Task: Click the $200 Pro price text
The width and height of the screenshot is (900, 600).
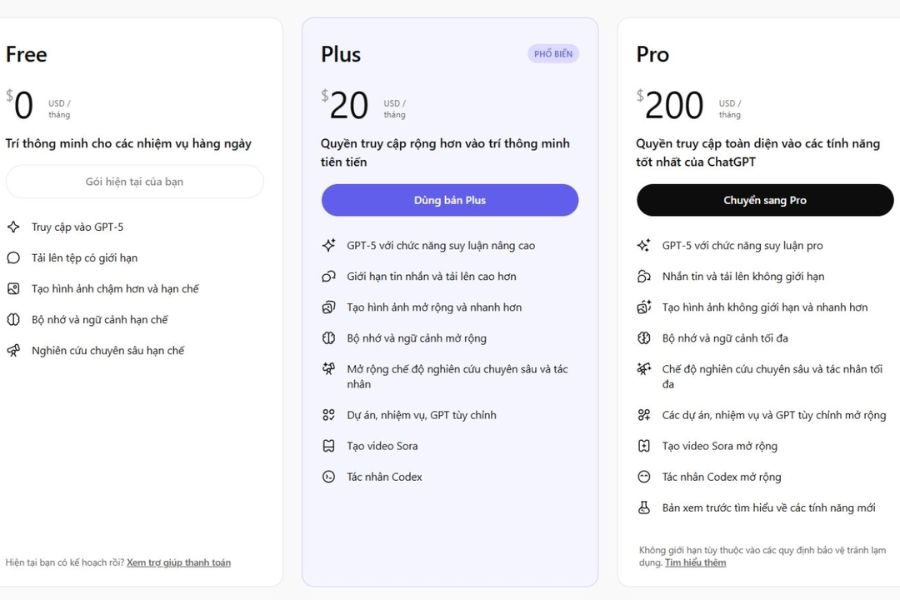Action: click(674, 105)
